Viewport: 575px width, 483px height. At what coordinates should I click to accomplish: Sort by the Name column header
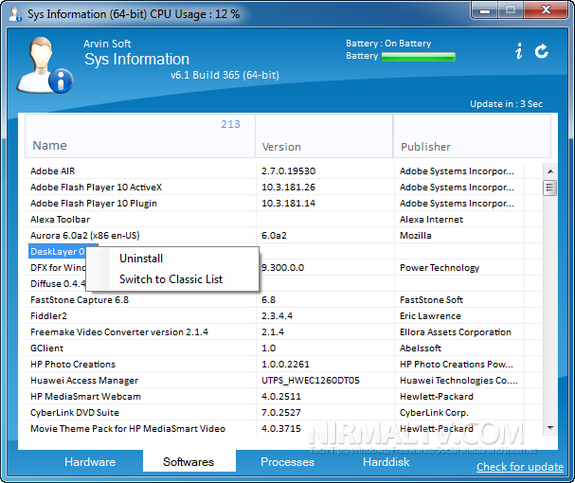[140, 136]
